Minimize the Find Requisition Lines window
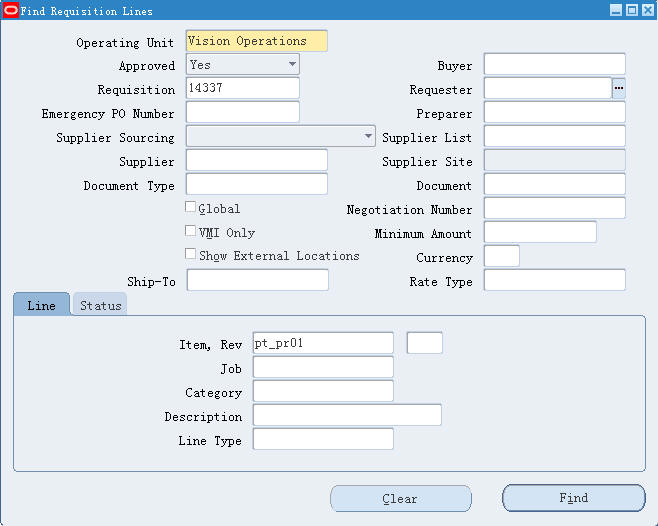658x526 pixels. tap(616, 10)
